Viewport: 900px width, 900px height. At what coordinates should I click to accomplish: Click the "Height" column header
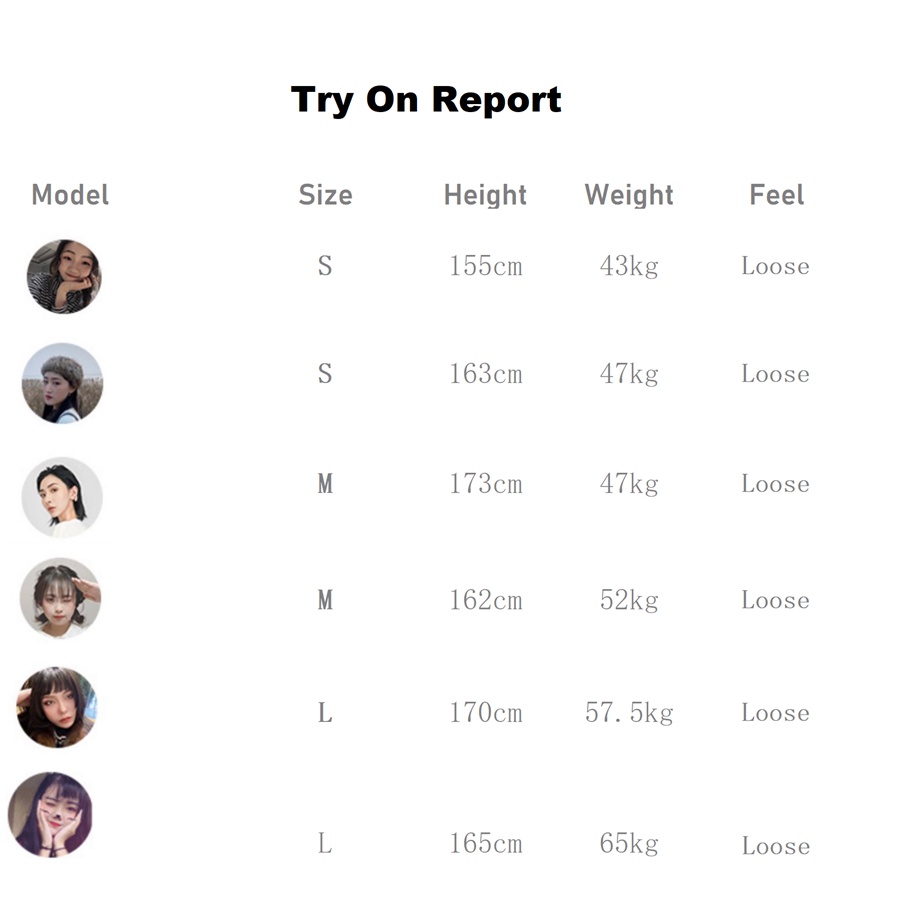[485, 195]
